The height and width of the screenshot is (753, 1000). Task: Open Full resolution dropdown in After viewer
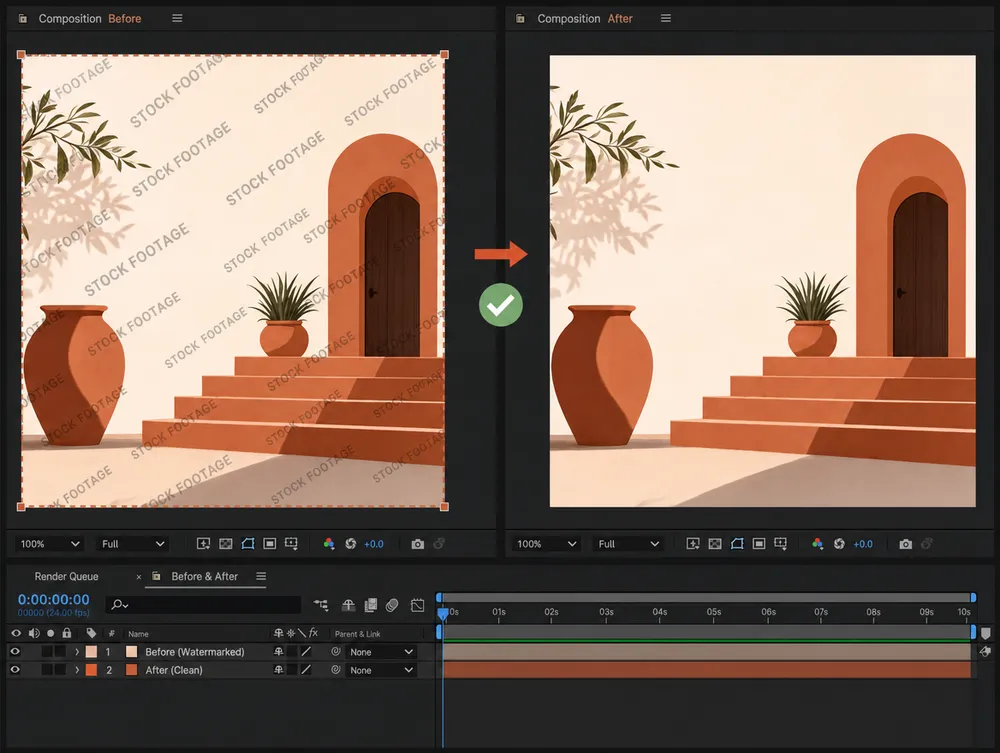coord(629,544)
